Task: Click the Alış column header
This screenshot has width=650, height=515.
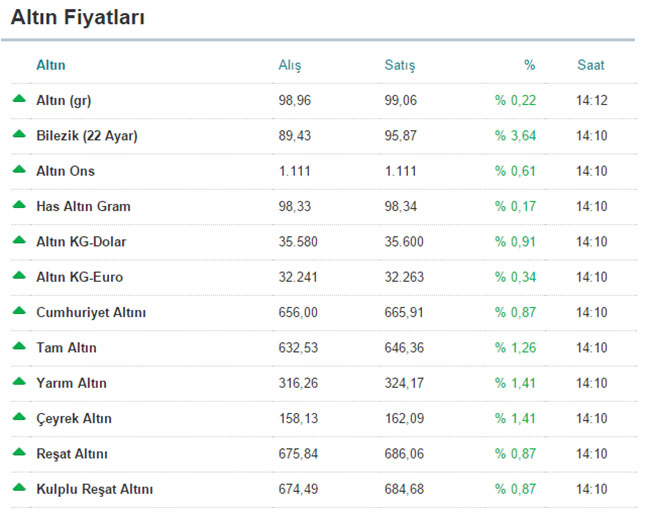Action: [289, 65]
